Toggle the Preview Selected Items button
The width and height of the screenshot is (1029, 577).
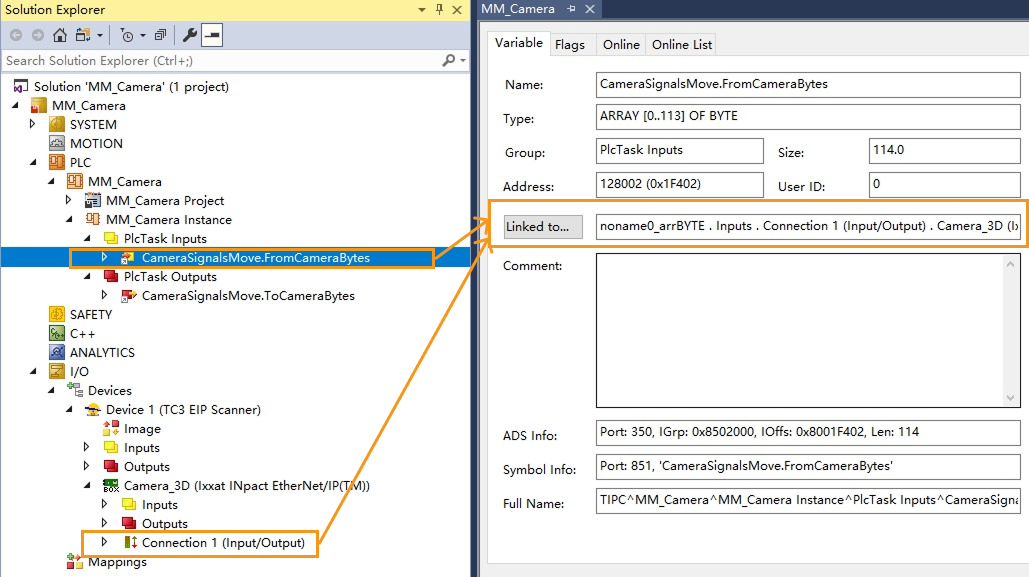click(212, 35)
